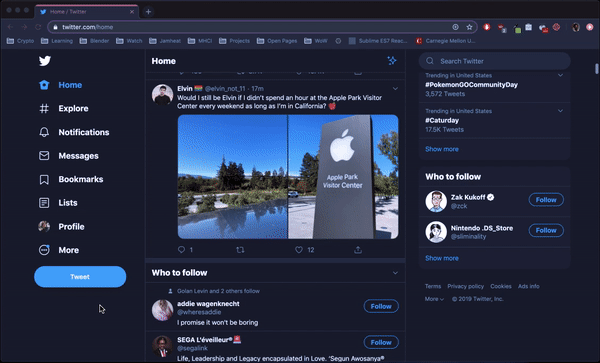Open the #Caturday trend
Image resolution: width=600 pixels, height=363 pixels.
tap(442, 120)
